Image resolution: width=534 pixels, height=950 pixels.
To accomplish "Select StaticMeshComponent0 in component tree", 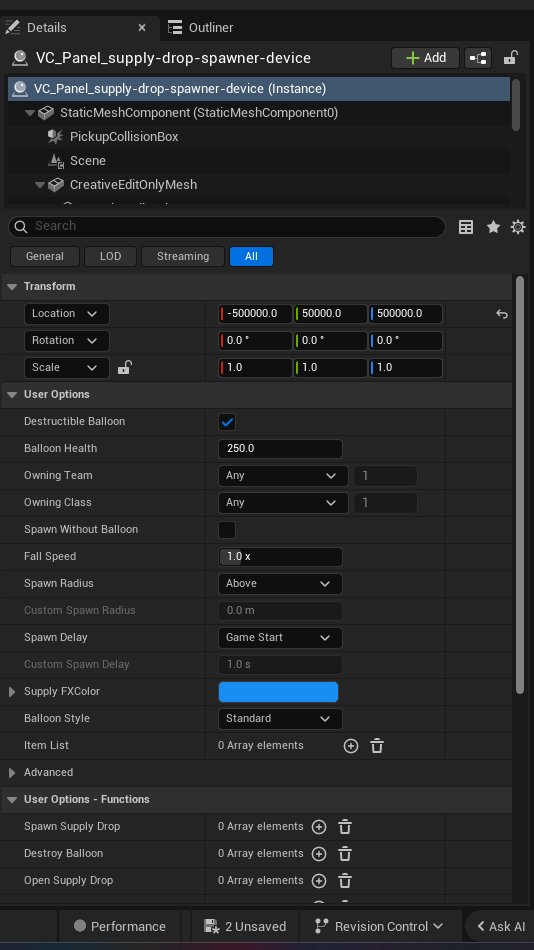I will [259, 113].
